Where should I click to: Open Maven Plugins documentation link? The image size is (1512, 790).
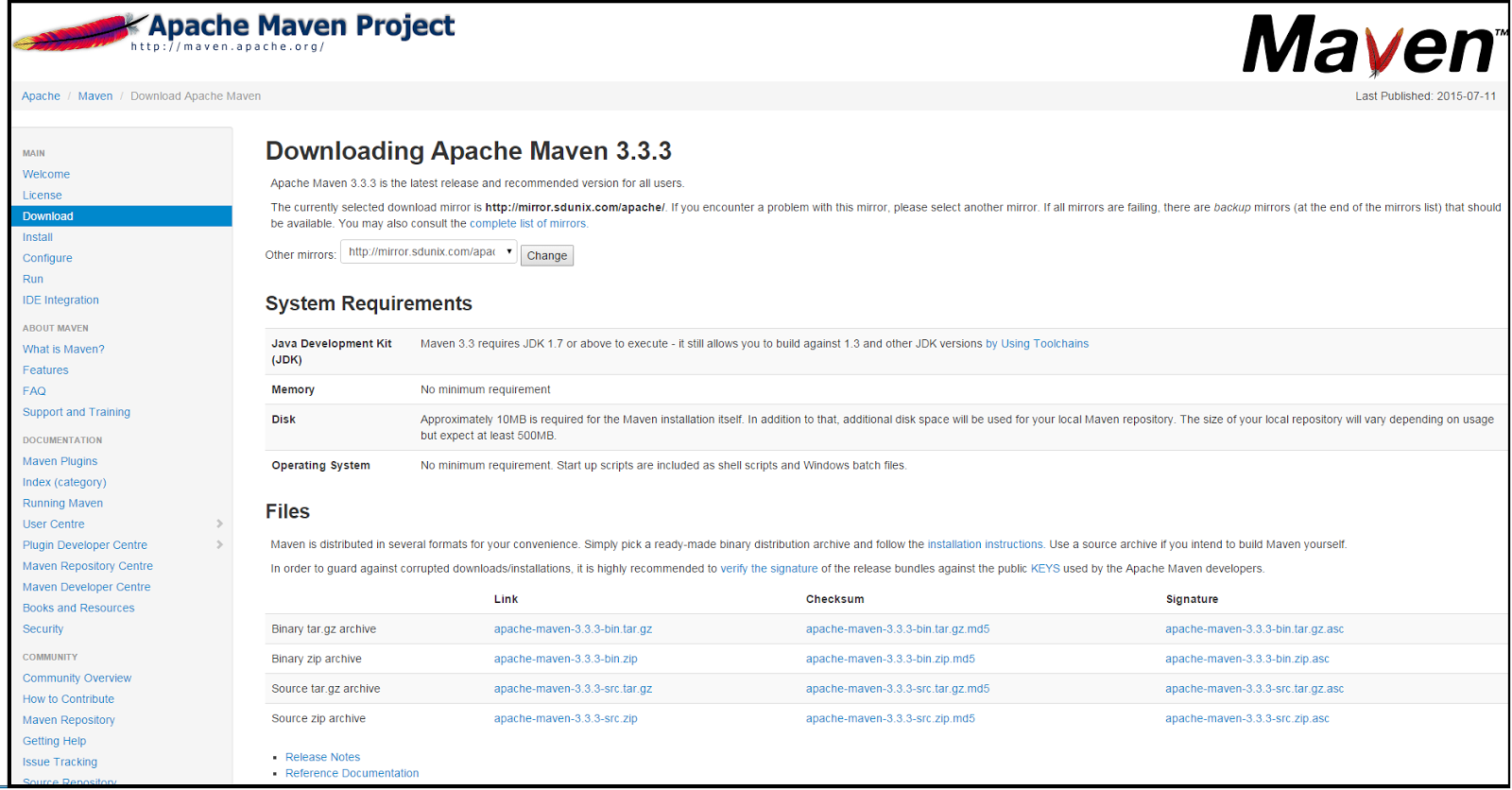[x=60, y=461]
